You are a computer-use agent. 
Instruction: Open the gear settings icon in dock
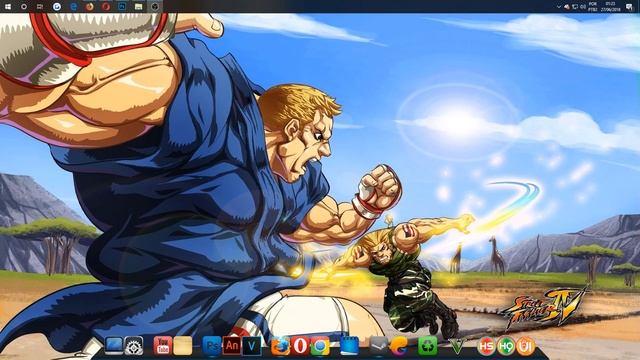pos(134,346)
